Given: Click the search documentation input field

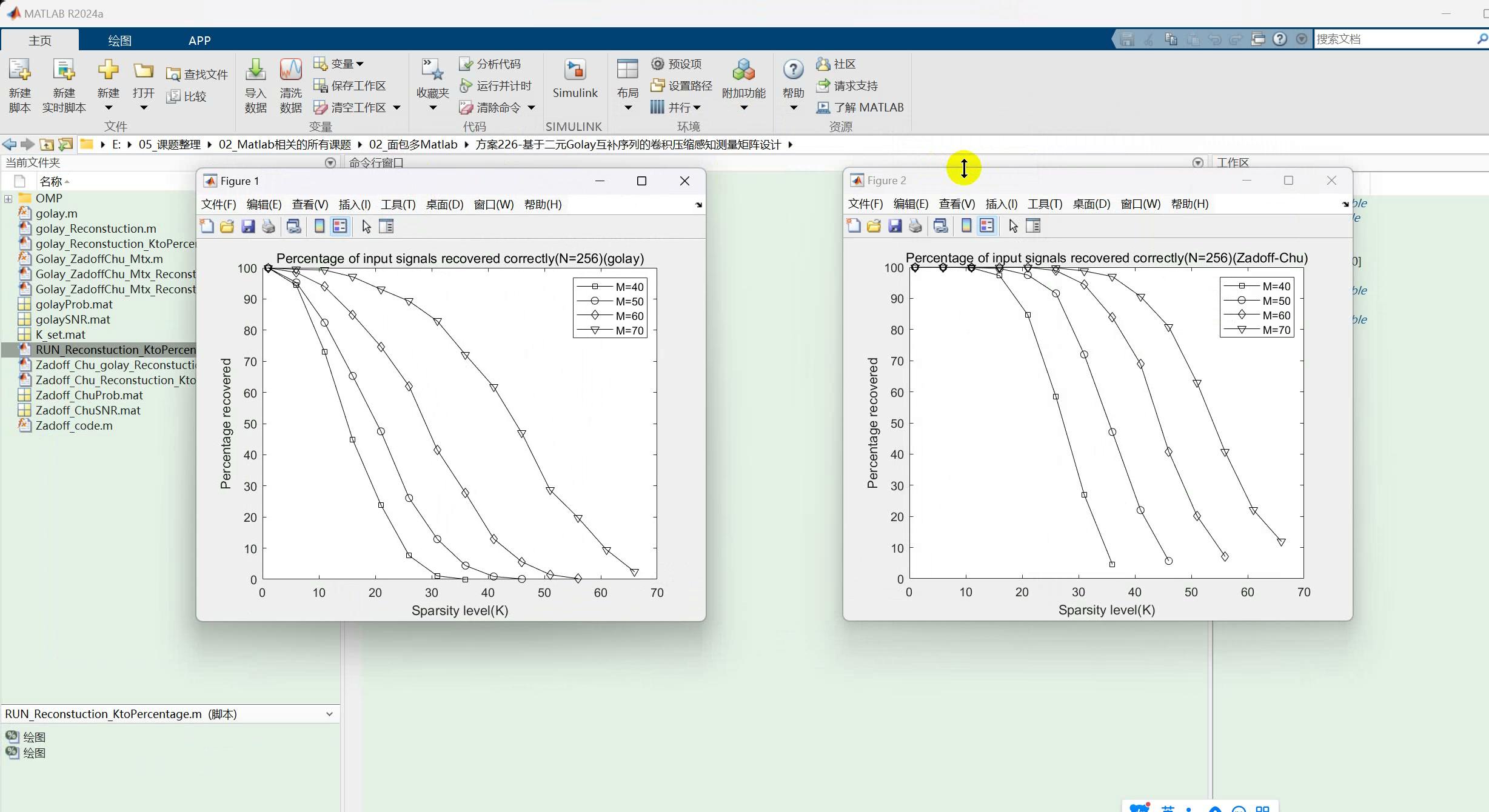Looking at the screenshot, I should click(x=1394, y=39).
